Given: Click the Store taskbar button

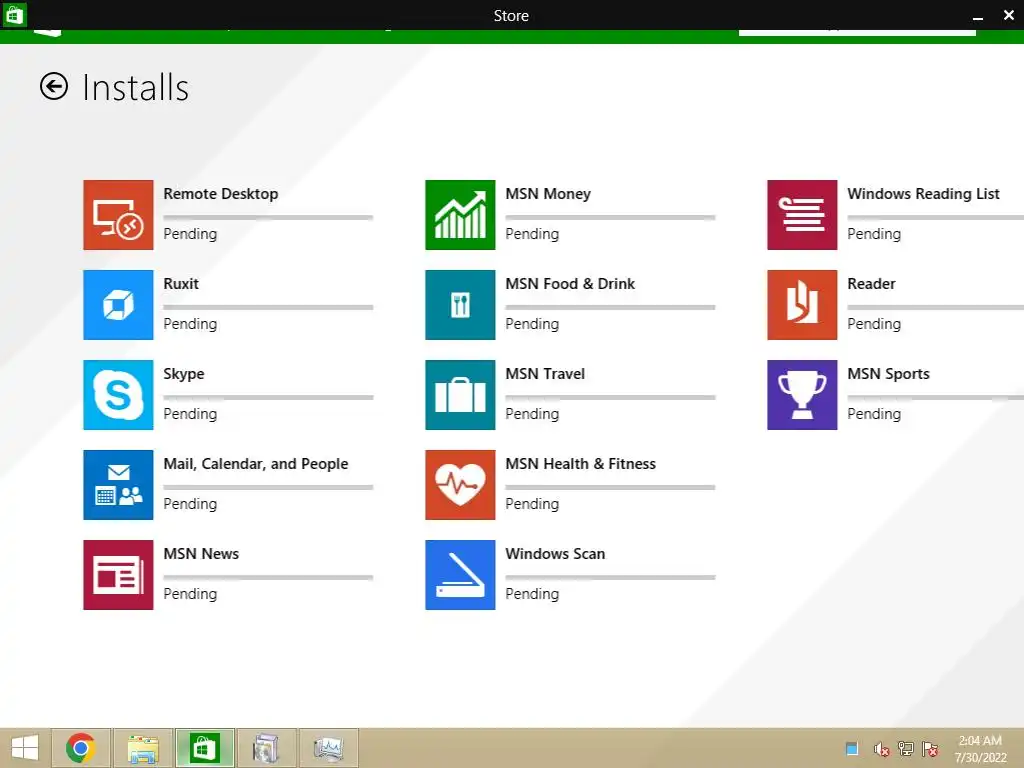Looking at the screenshot, I should click(204, 748).
